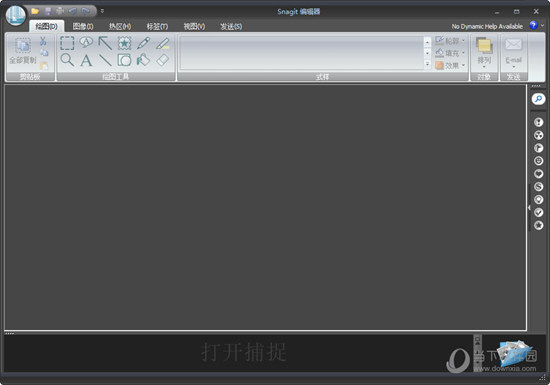Select the straight line tool
The height and width of the screenshot is (385, 550).
point(105,60)
